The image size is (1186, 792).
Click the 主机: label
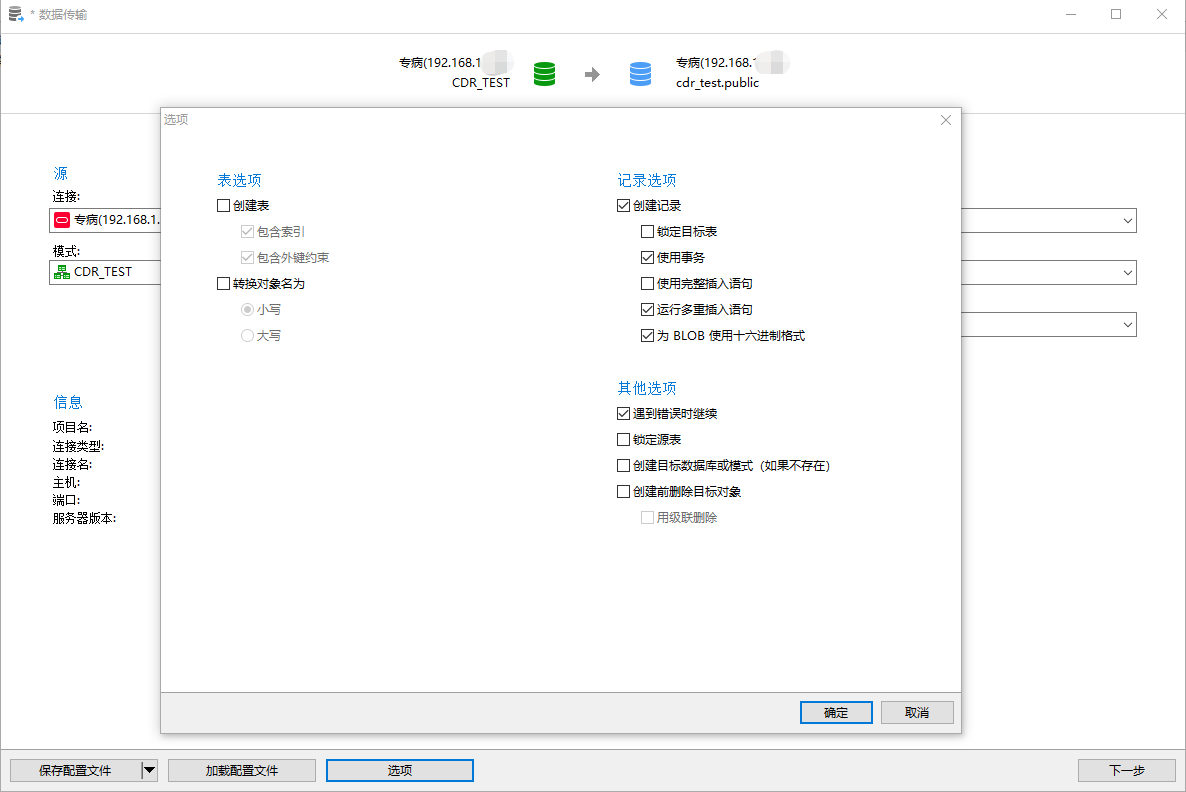click(x=66, y=482)
